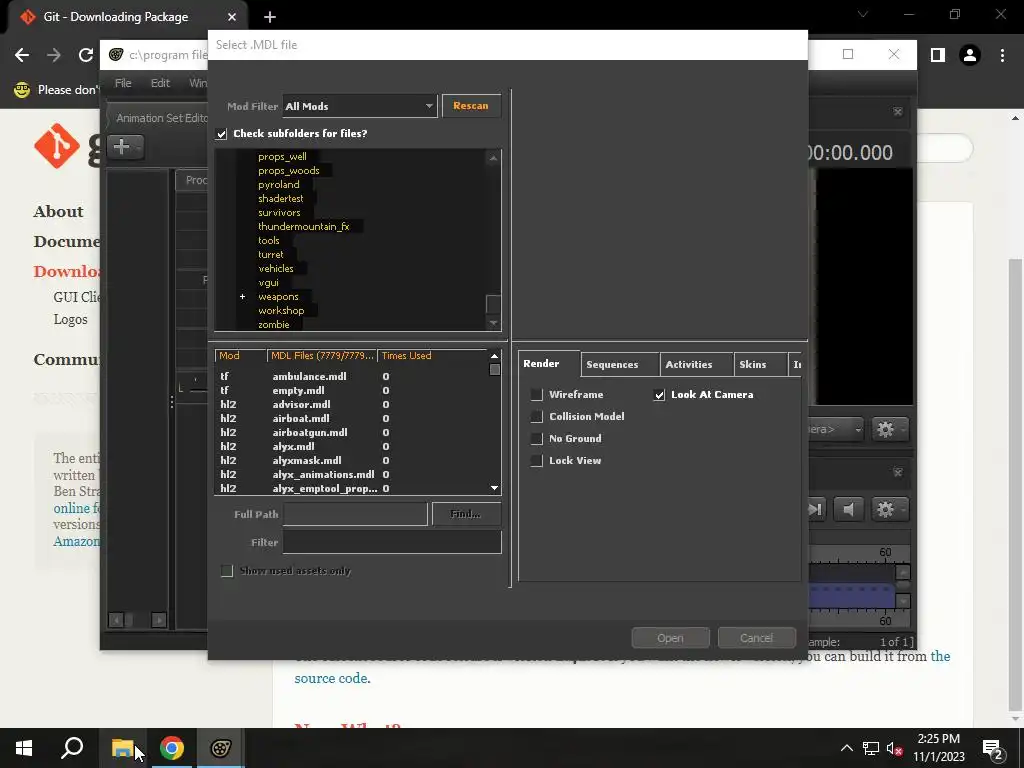Open the About link on Git site
The image size is (1024, 768).
pos(58,212)
